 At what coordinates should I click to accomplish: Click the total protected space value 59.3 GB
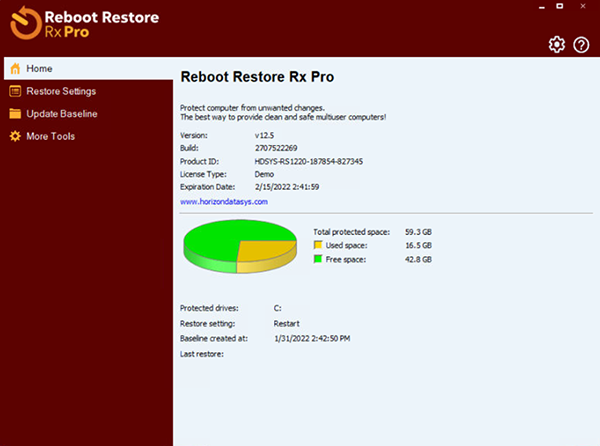click(418, 232)
